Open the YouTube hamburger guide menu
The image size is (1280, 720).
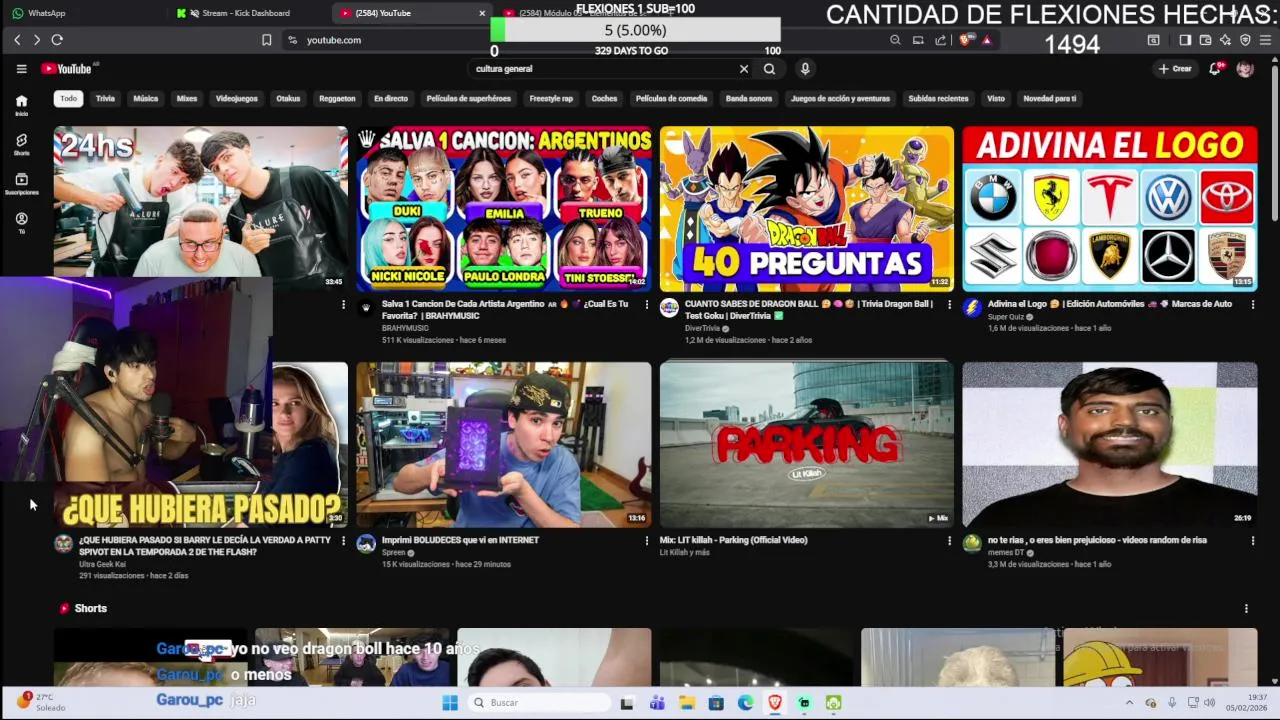(x=21, y=69)
